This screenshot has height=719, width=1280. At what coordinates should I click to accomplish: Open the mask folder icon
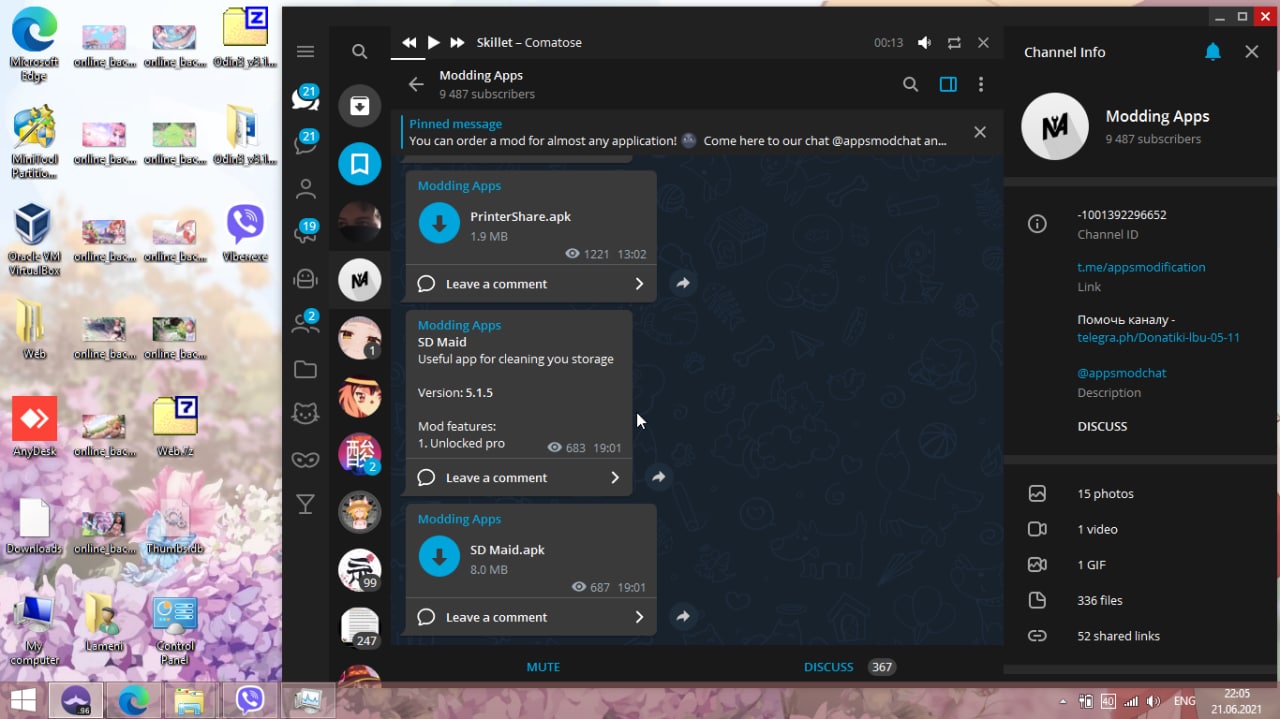306,460
